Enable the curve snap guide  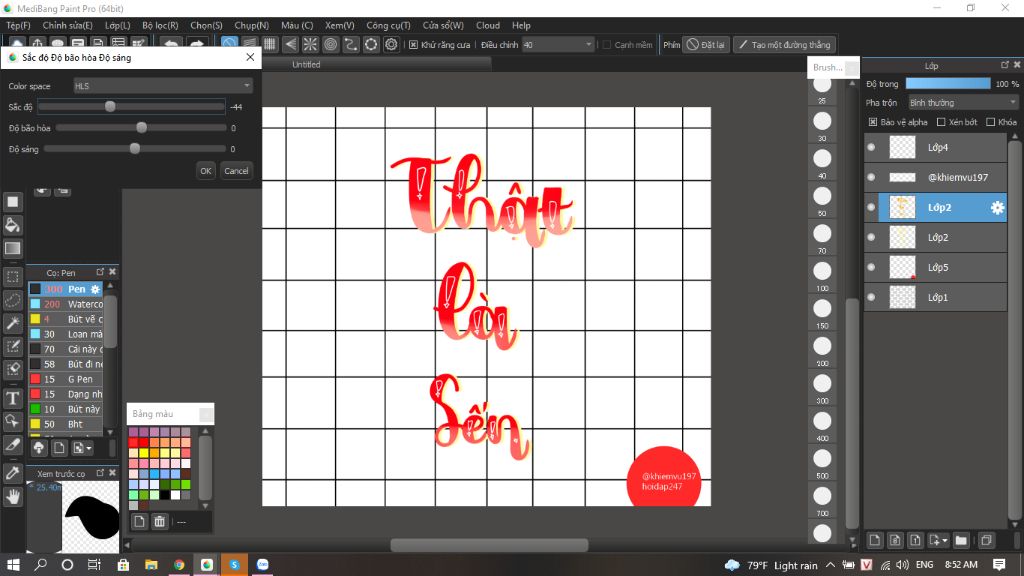[351, 44]
